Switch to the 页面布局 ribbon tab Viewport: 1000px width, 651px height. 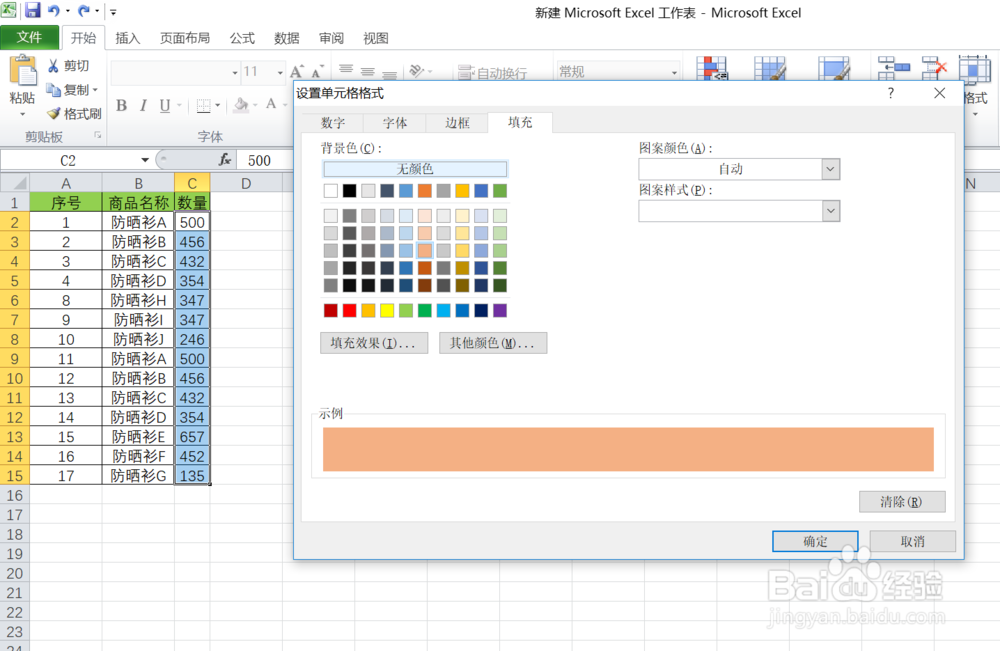(x=185, y=38)
